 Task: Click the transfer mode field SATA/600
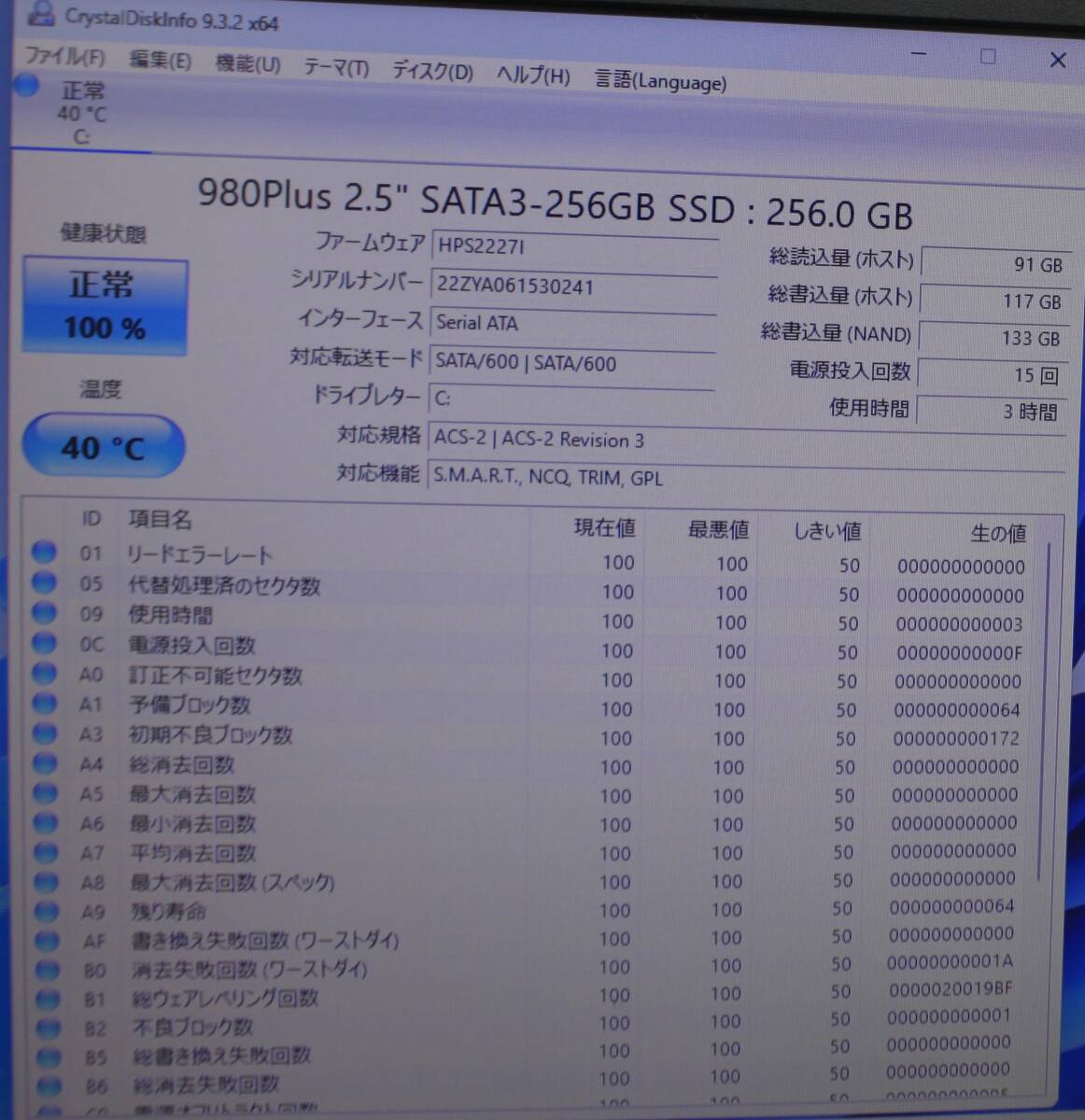click(x=571, y=363)
